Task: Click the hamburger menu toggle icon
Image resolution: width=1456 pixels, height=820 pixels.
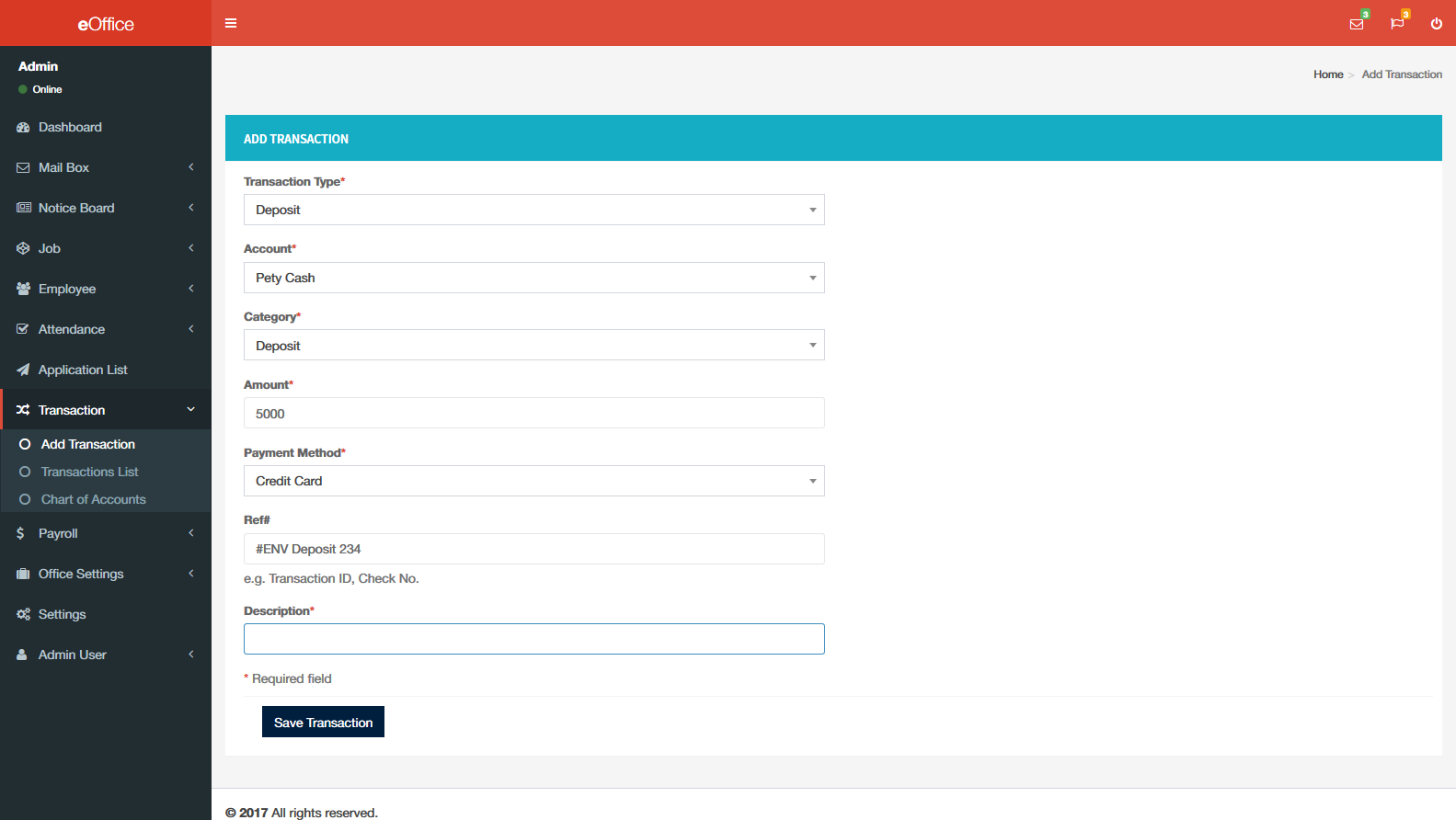Action: point(231,23)
